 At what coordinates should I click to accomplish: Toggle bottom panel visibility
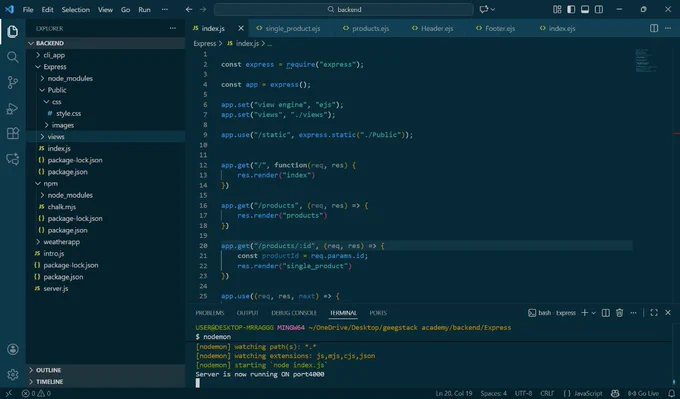(x=585, y=9)
